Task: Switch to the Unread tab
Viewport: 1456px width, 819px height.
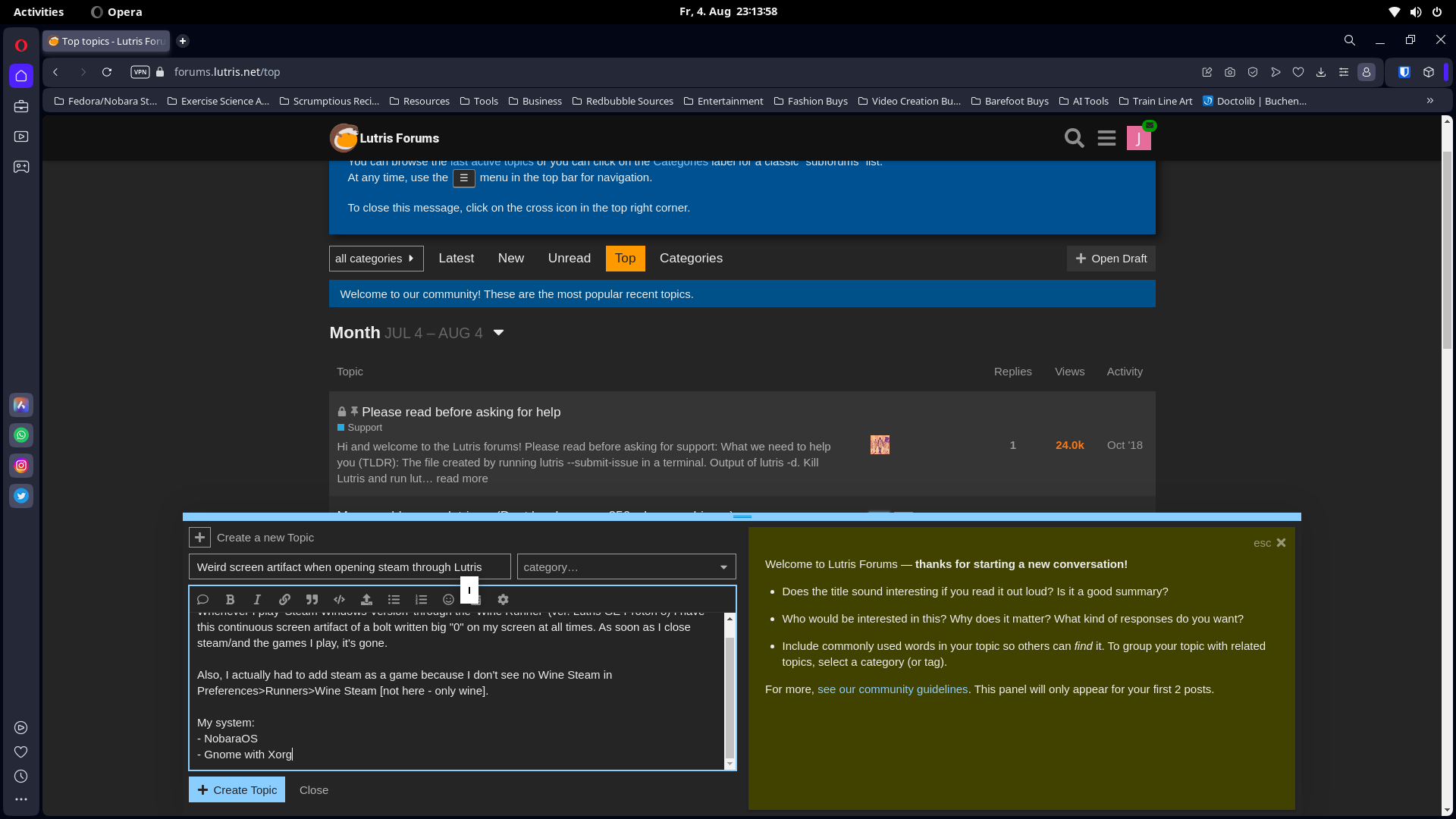Action: [x=570, y=259]
